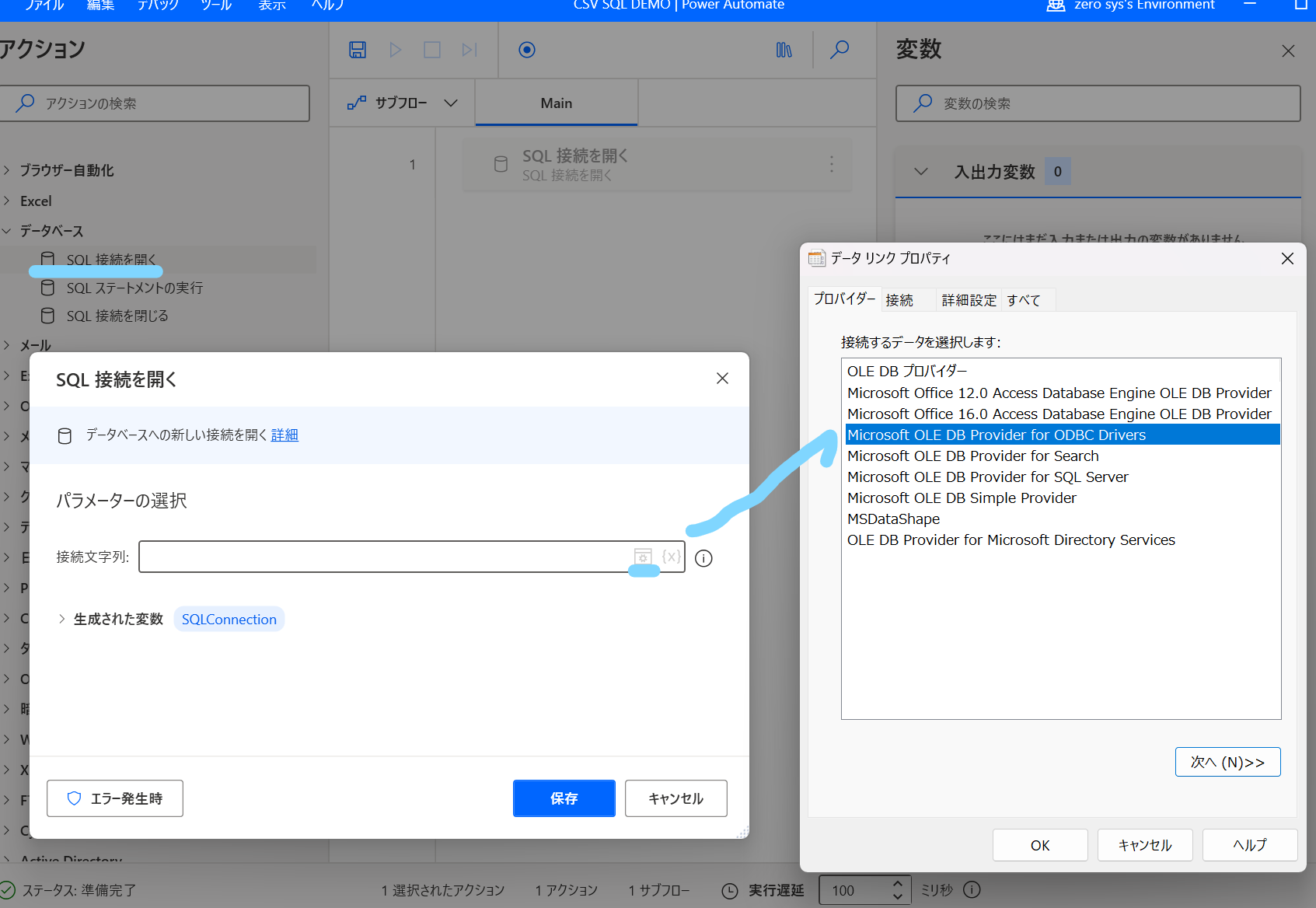Click the 保存 button
Image resolution: width=1316 pixels, height=908 pixels.
(564, 798)
